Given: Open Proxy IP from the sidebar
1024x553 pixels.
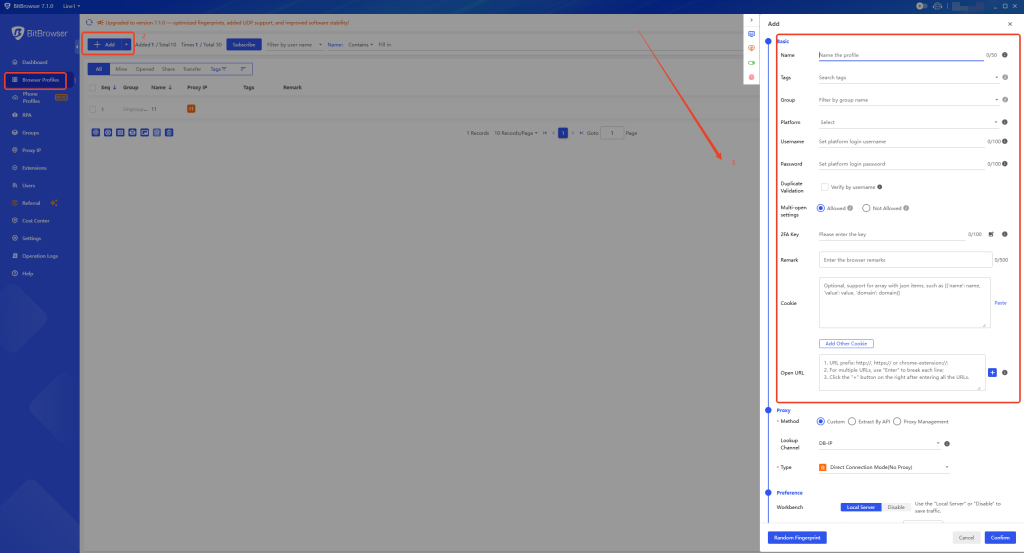Looking at the screenshot, I should (33, 150).
